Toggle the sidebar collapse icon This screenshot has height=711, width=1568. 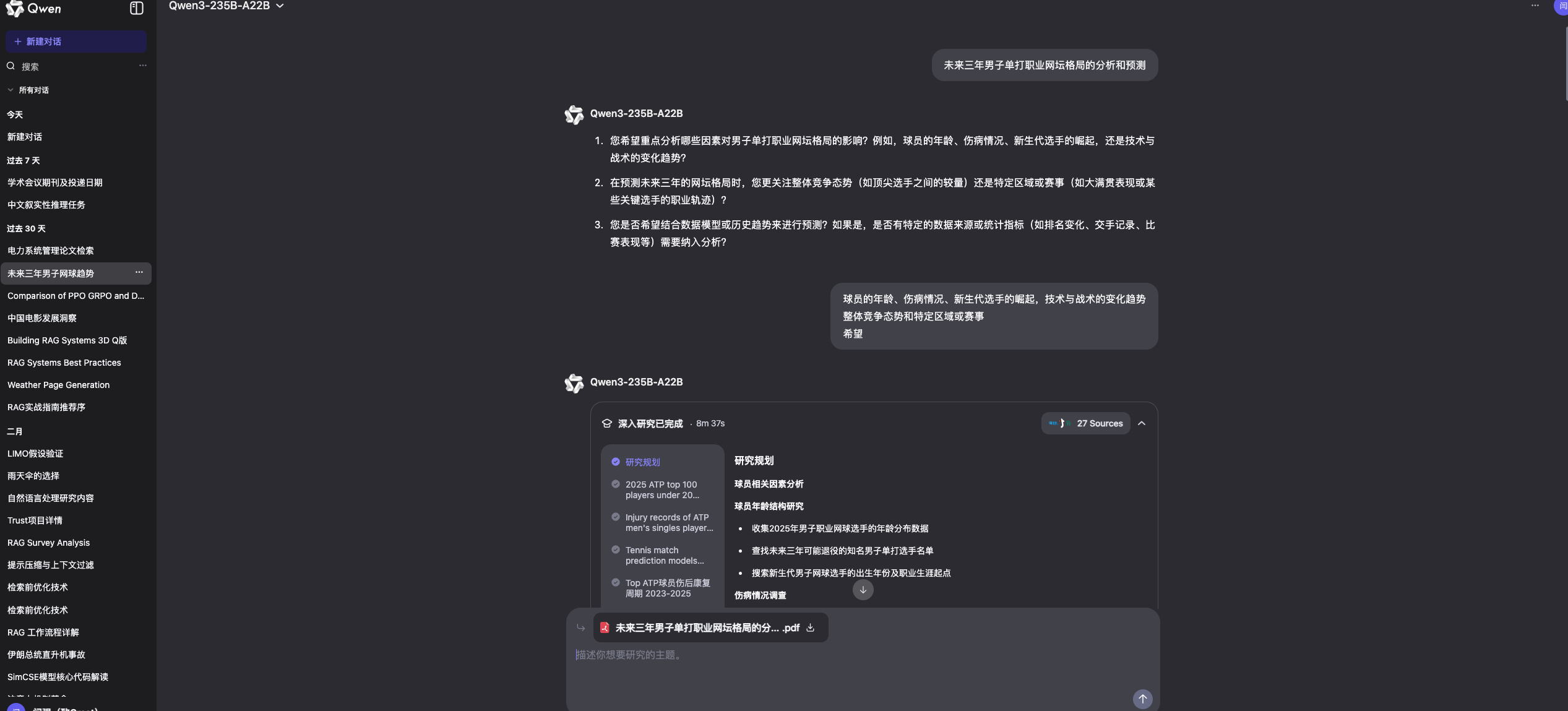(x=136, y=9)
